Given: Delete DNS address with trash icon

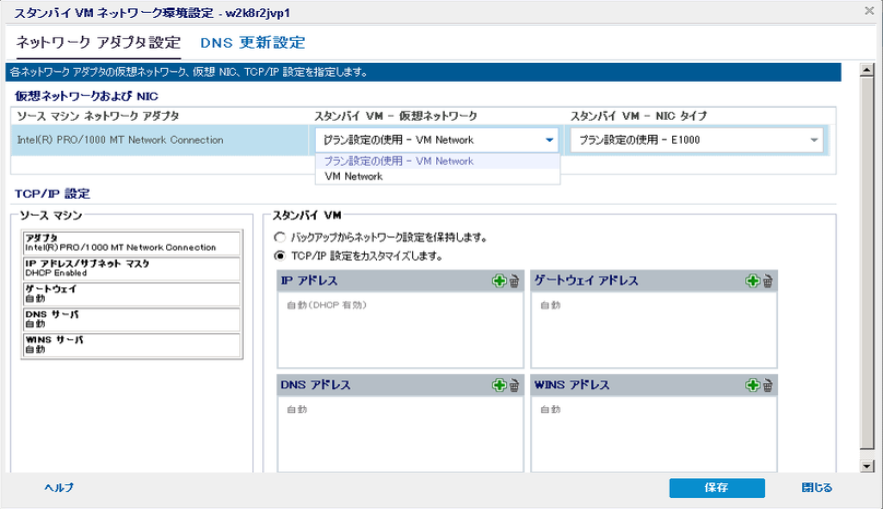Looking at the screenshot, I should (514, 385).
